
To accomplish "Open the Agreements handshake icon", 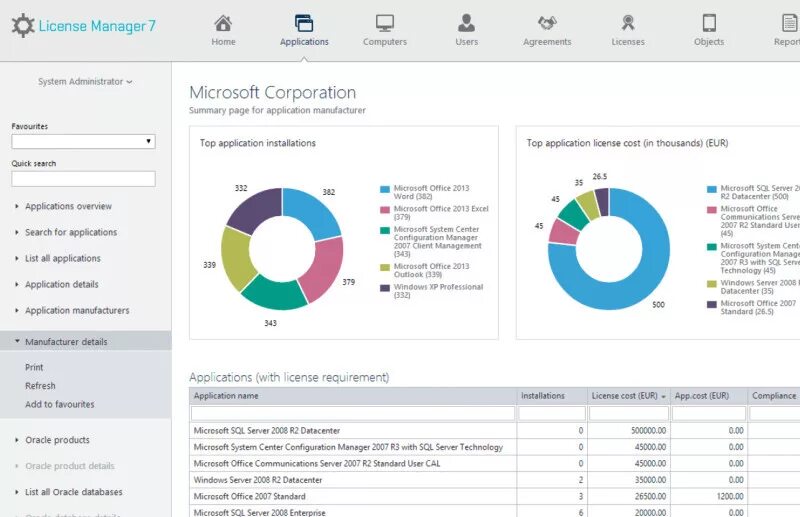I will 547,23.
